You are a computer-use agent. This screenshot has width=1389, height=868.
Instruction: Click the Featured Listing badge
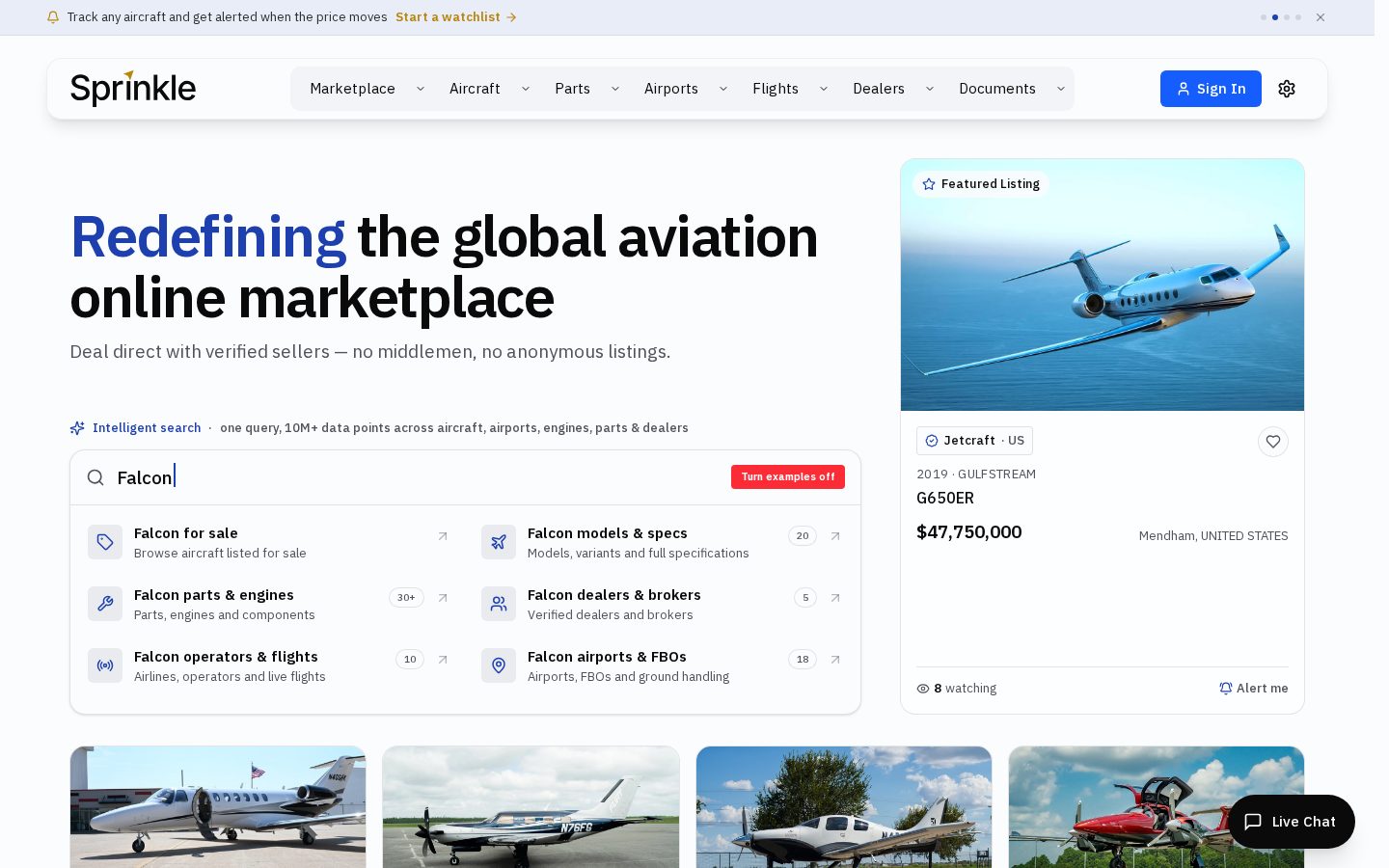[x=981, y=184]
